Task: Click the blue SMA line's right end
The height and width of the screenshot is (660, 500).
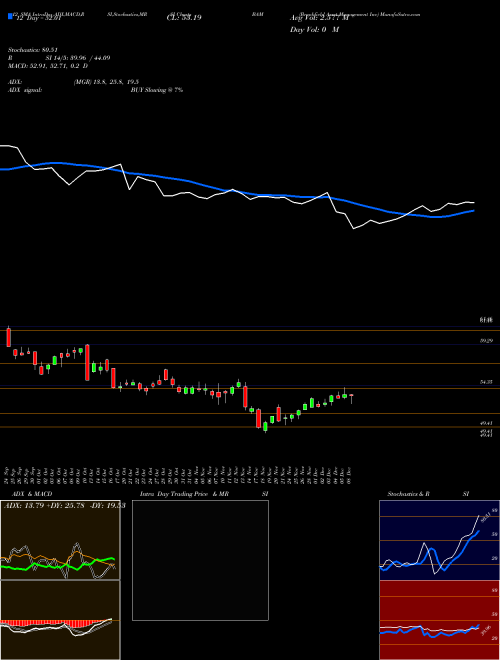Action: (473, 211)
